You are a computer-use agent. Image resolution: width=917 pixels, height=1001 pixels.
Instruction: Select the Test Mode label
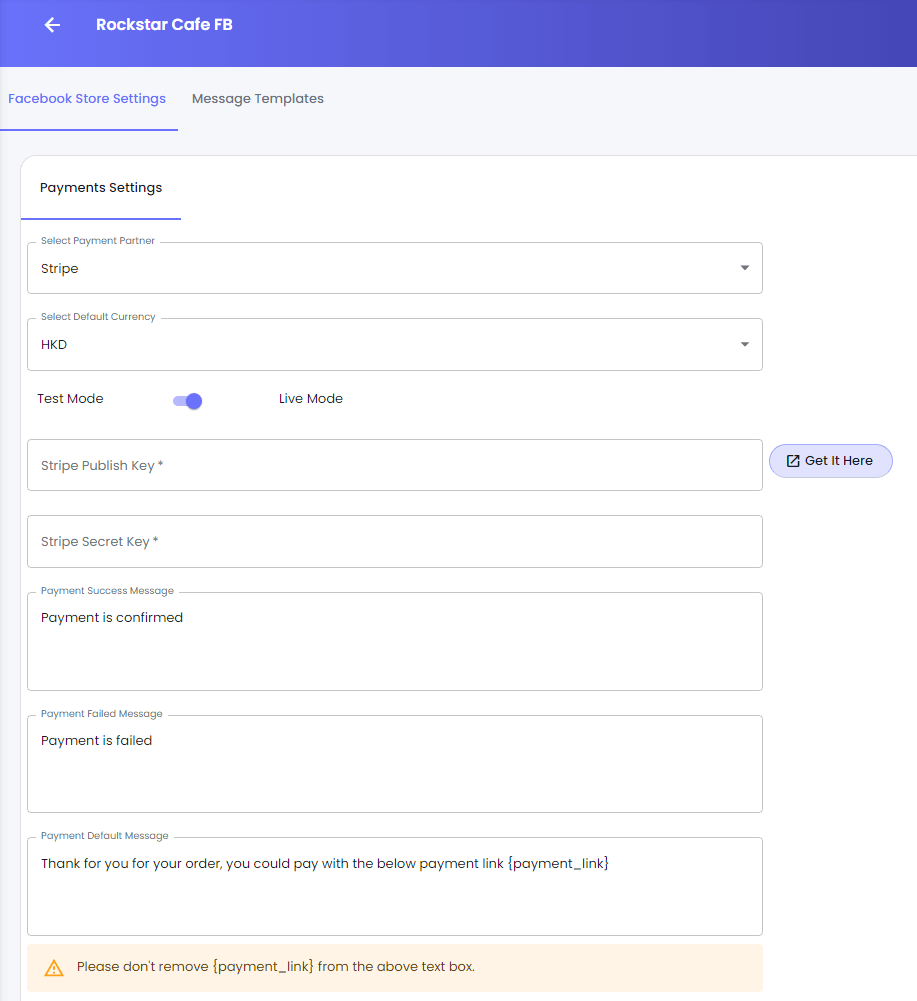point(70,399)
